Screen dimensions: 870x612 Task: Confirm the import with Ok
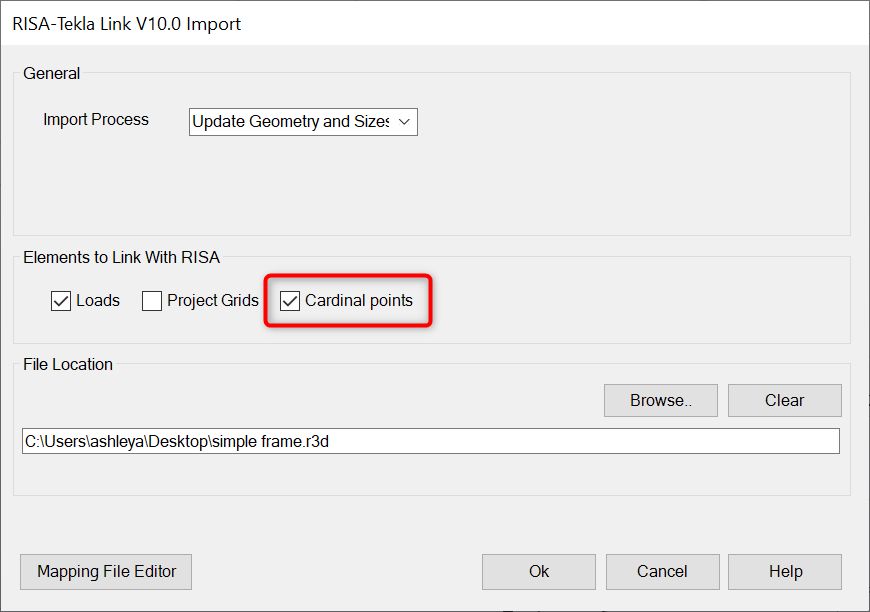(x=539, y=572)
